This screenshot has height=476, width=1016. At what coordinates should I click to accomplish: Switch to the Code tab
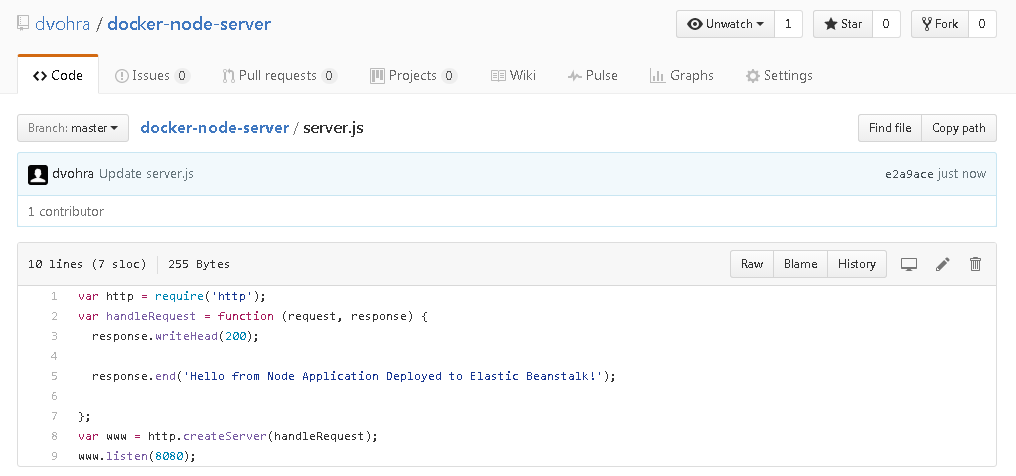(58, 76)
